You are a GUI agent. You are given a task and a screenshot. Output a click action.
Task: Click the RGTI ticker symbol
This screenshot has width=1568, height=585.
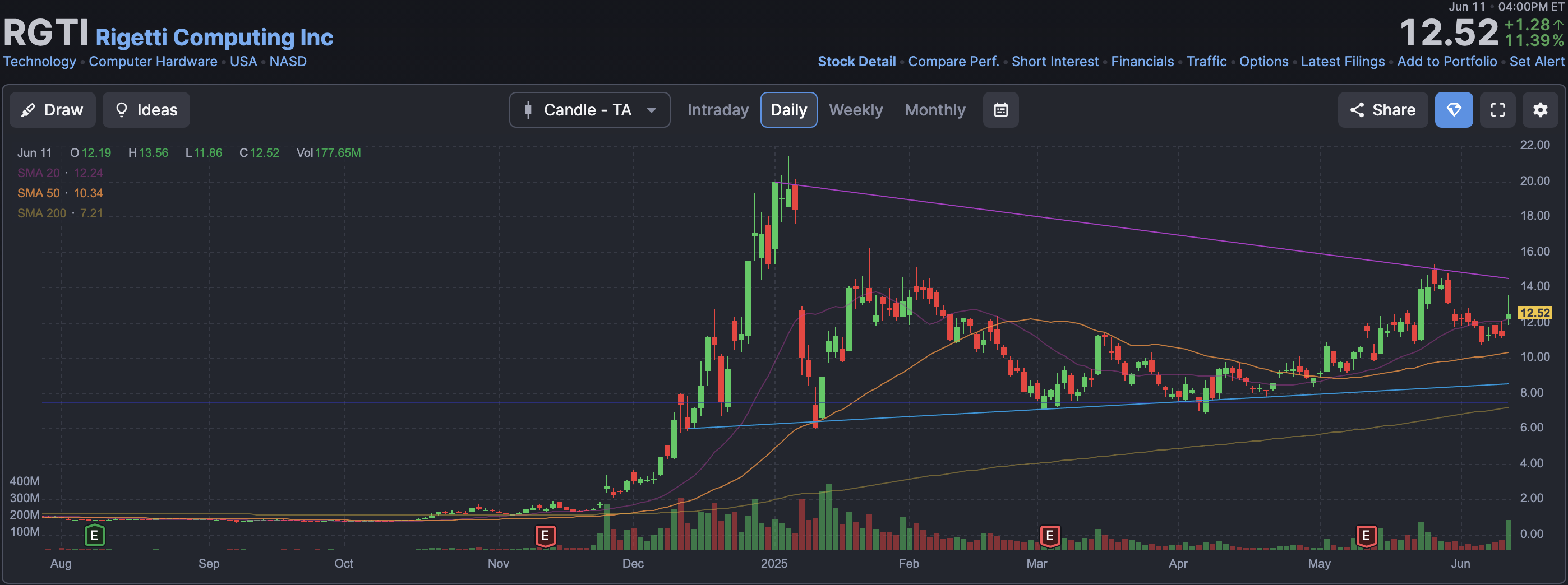pos(46,32)
